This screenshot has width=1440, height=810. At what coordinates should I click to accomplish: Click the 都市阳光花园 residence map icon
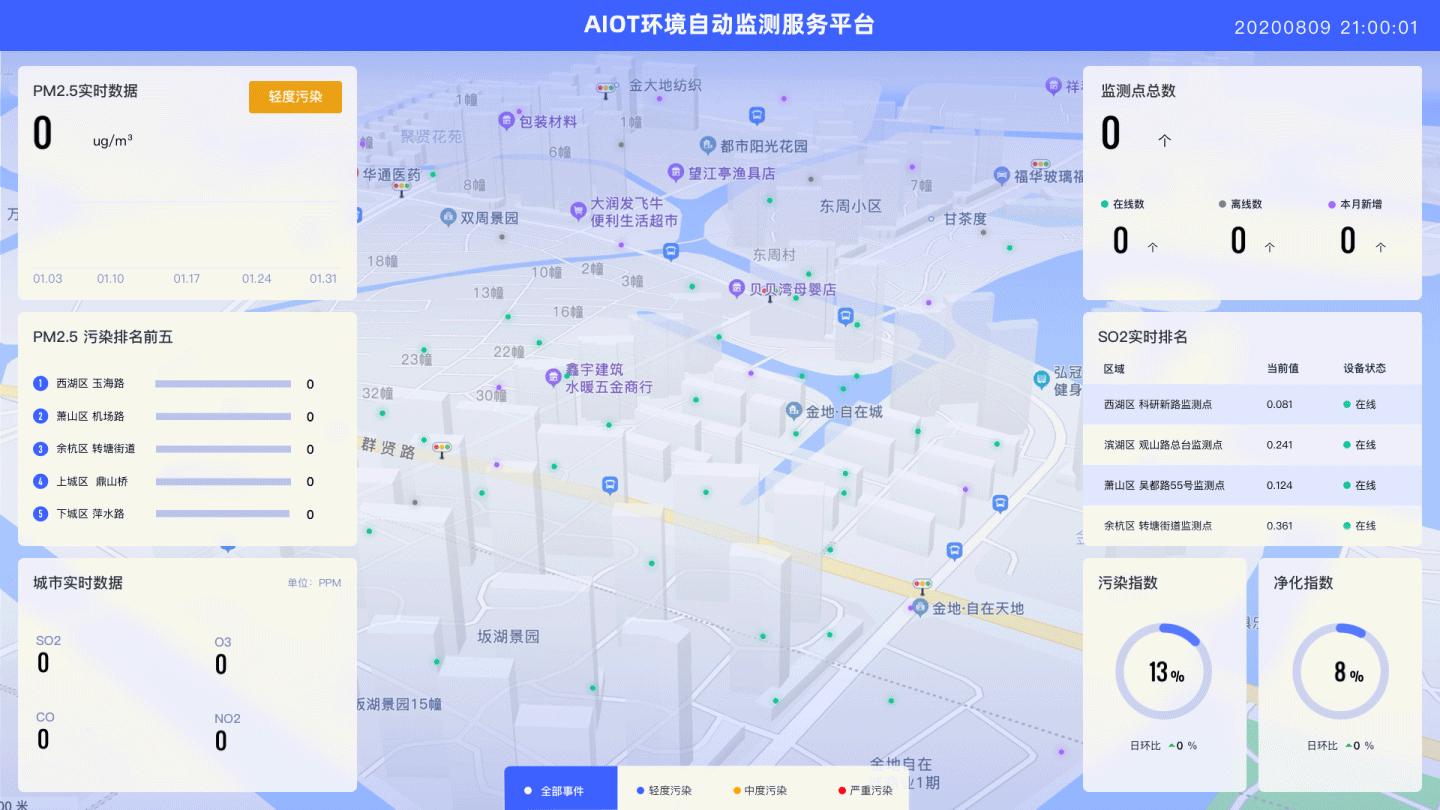tap(708, 145)
